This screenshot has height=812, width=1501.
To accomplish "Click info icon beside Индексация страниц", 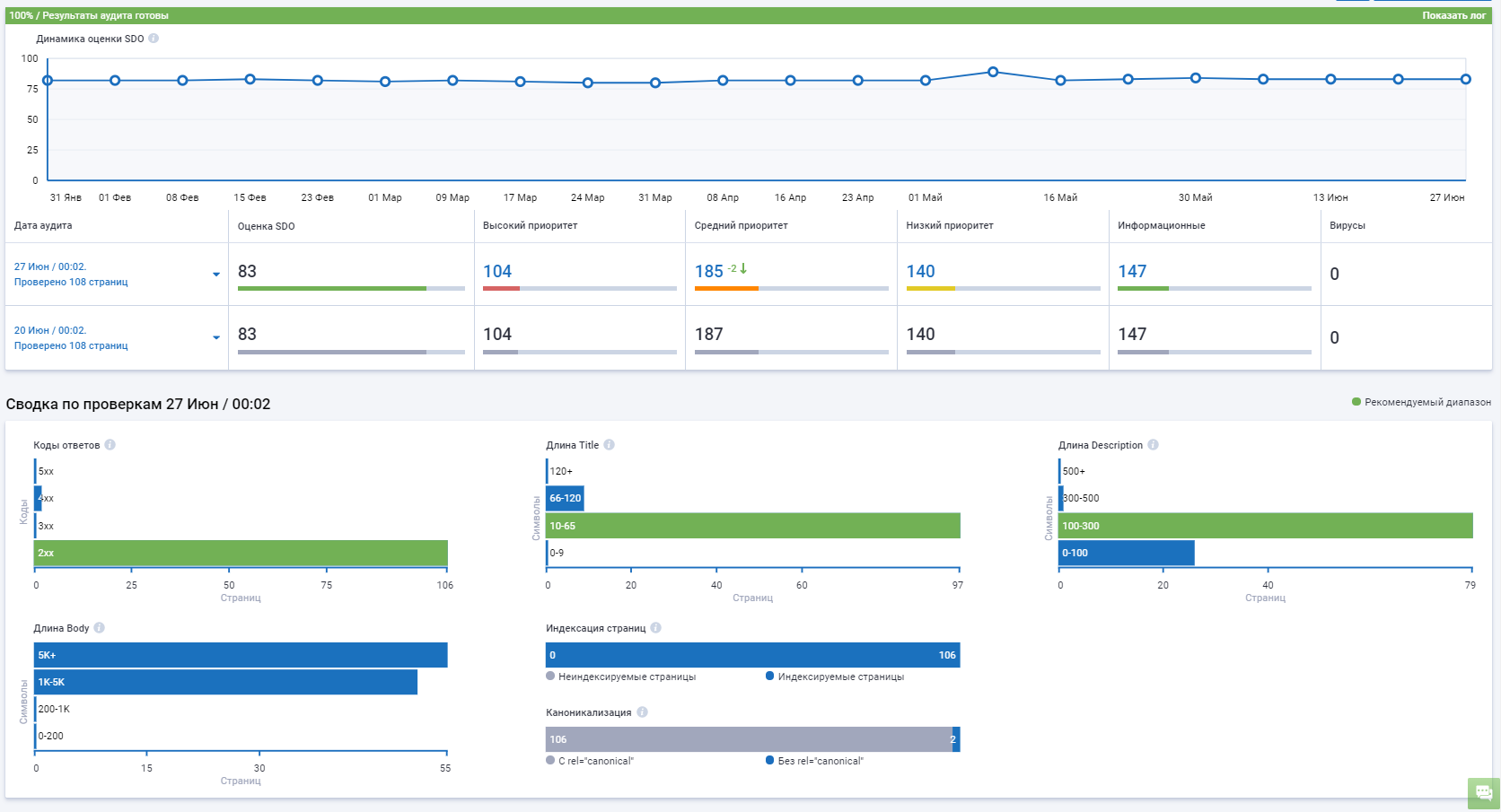I will click(x=655, y=628).
